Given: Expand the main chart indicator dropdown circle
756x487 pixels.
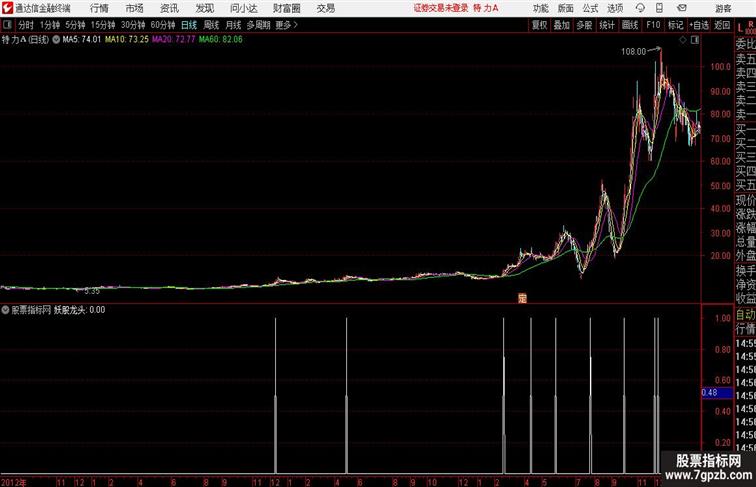Looking at the screenshot, I should tap(56, 40).
